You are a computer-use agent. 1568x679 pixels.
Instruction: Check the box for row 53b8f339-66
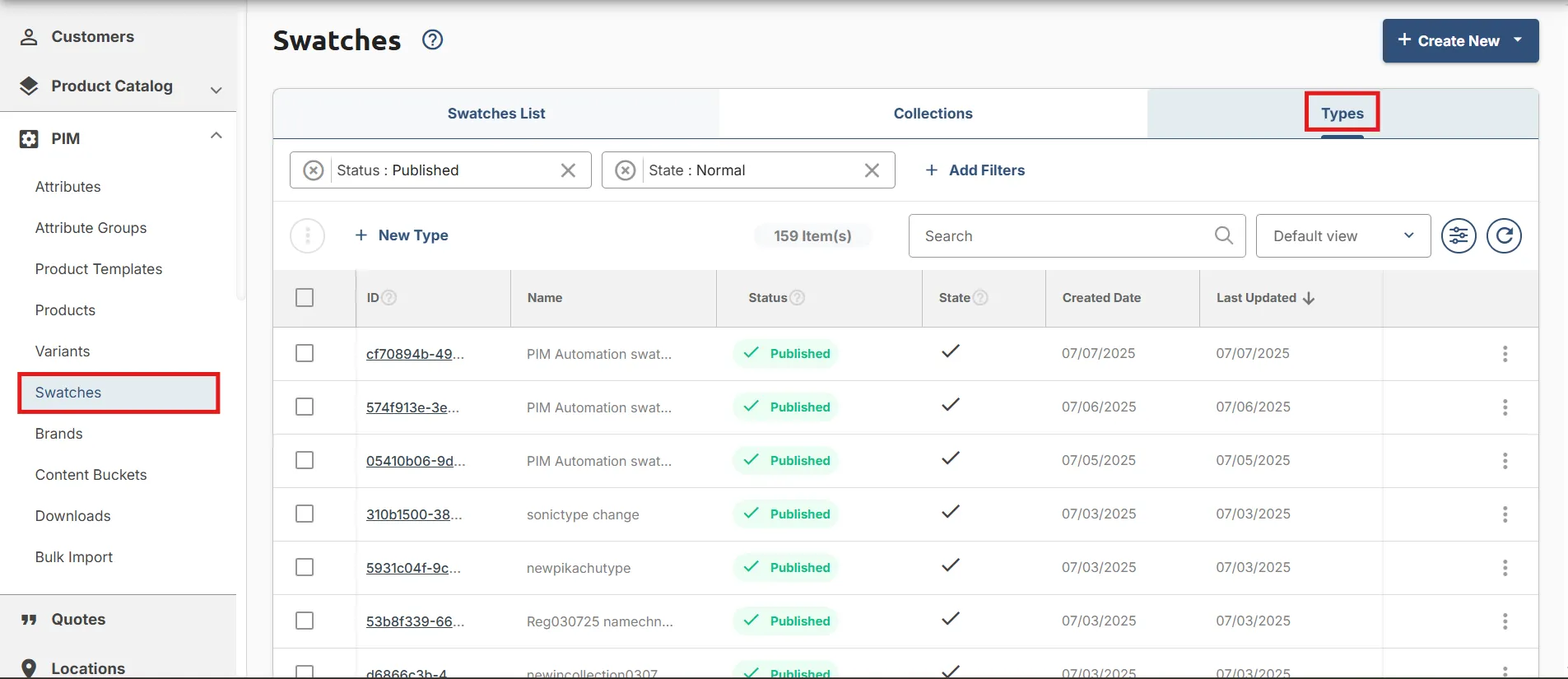click(x=305, y=621)
